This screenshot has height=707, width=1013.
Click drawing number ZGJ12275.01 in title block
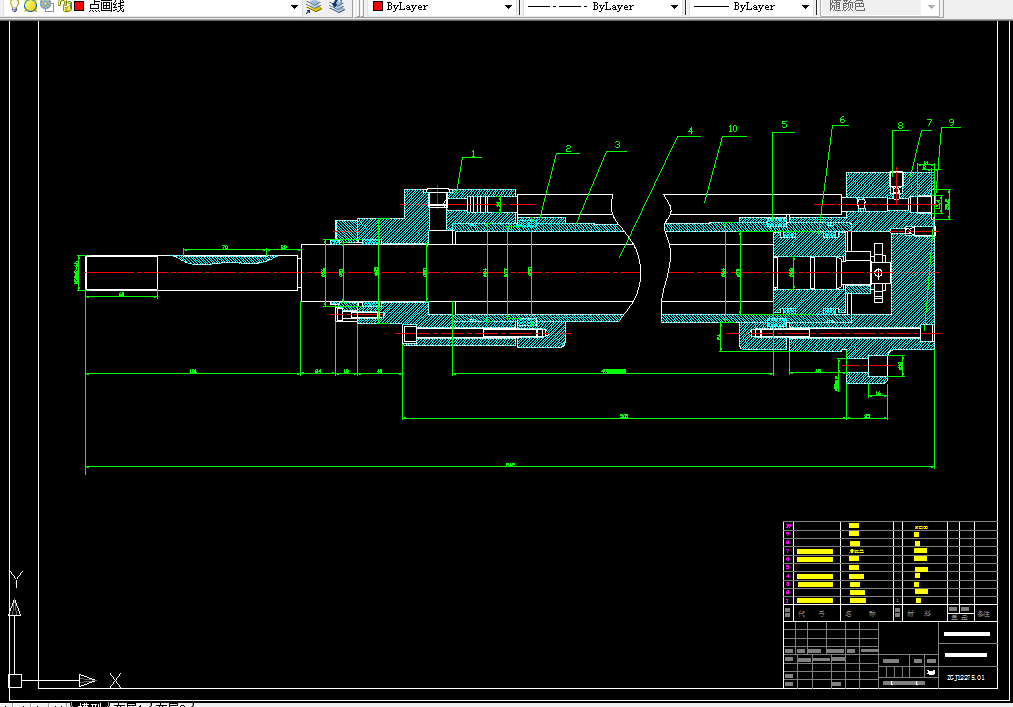[x=966, y=677]
